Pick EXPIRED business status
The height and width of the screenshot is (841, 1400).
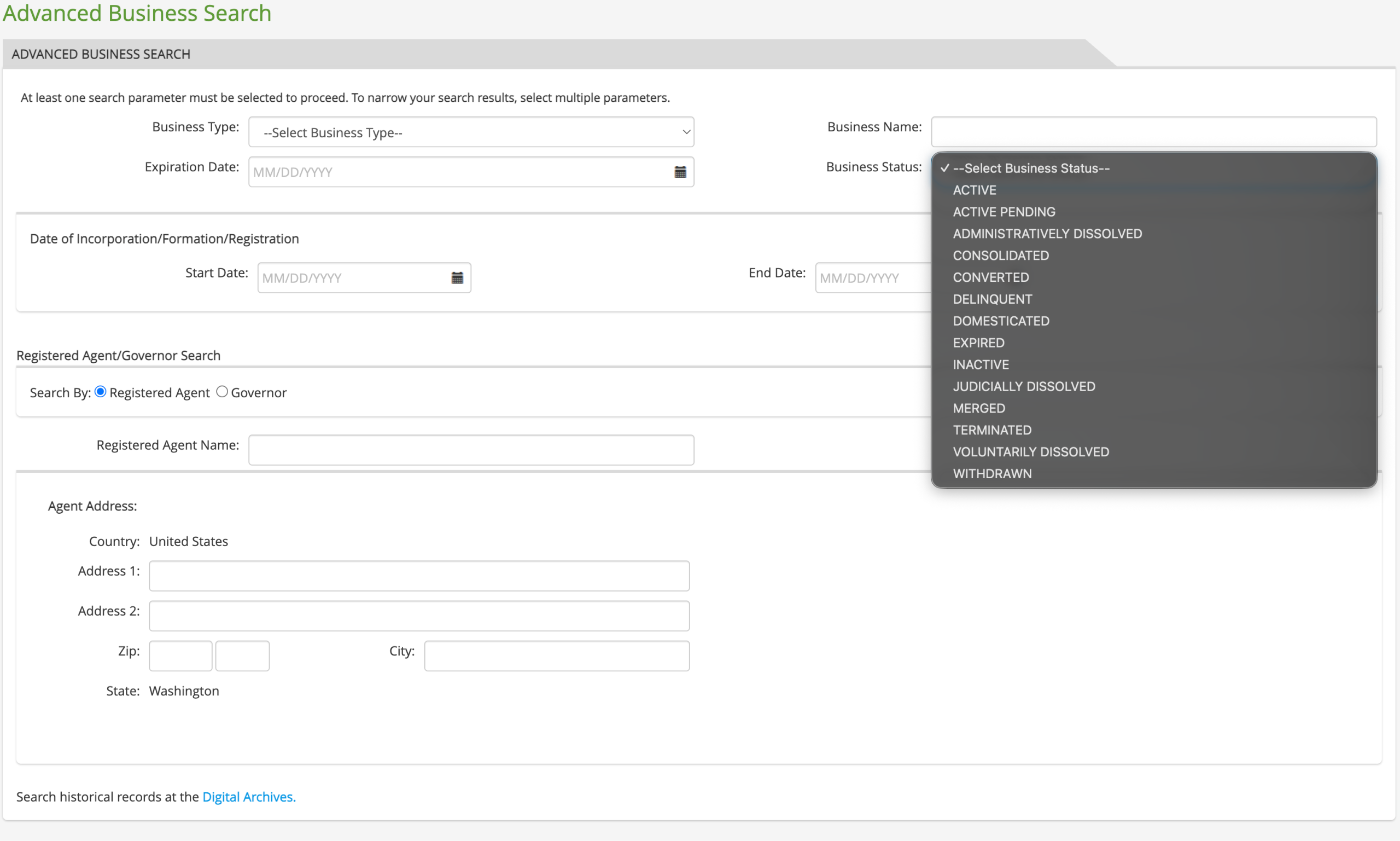click(1154, 343)
